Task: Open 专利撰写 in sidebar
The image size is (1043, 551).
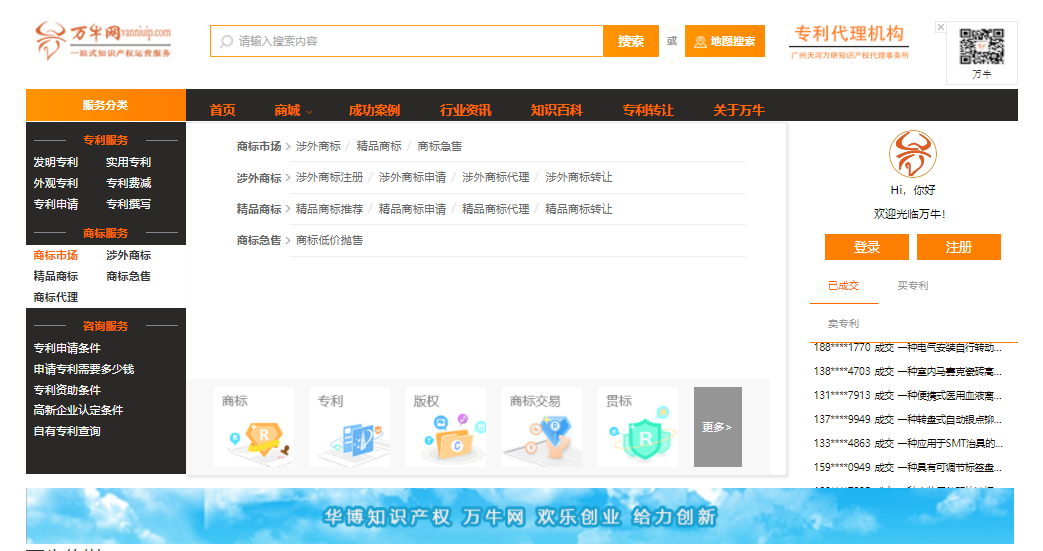Action: 128,204
